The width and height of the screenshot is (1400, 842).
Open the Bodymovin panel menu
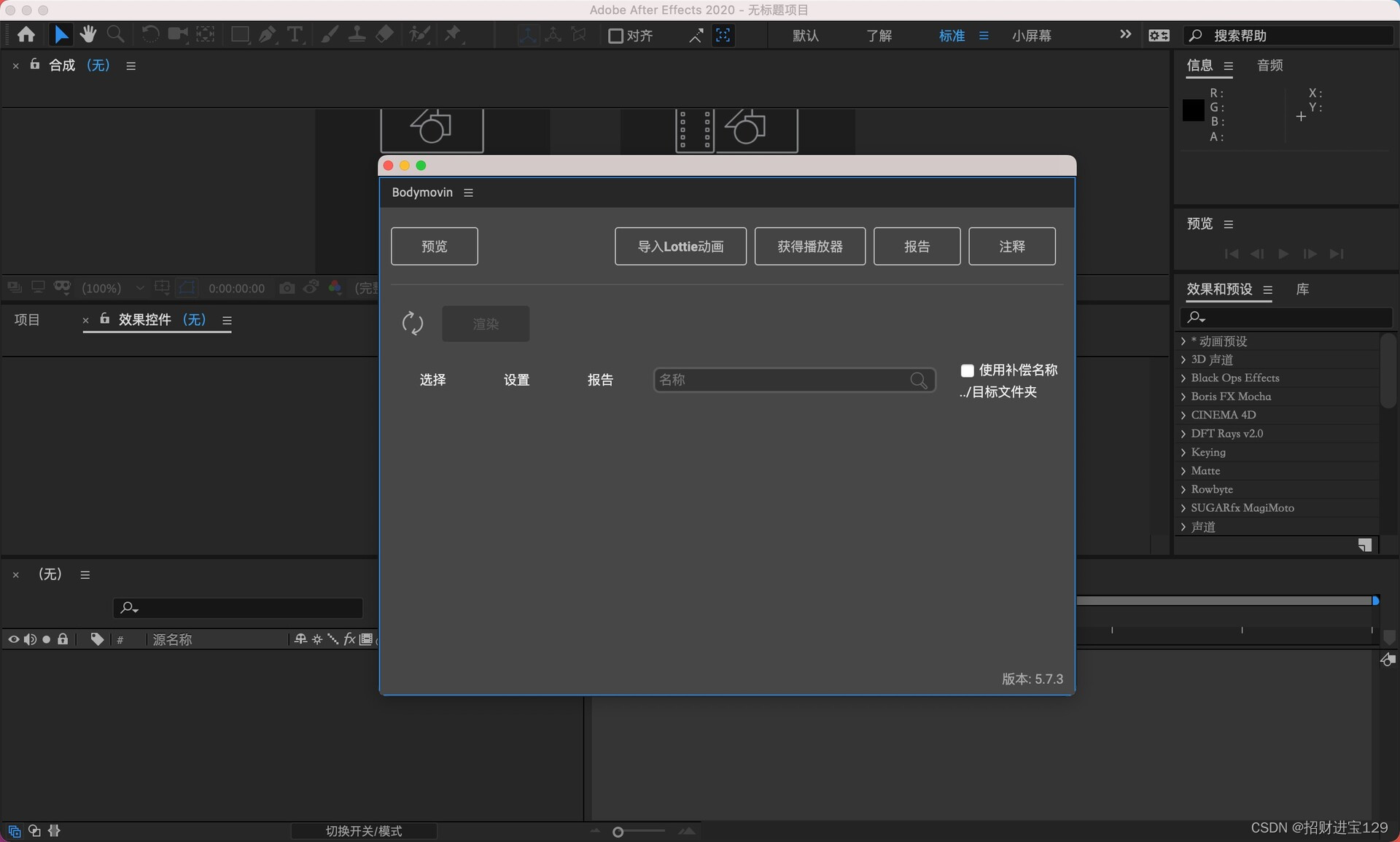pyautogui.click(x=468, y=192)
